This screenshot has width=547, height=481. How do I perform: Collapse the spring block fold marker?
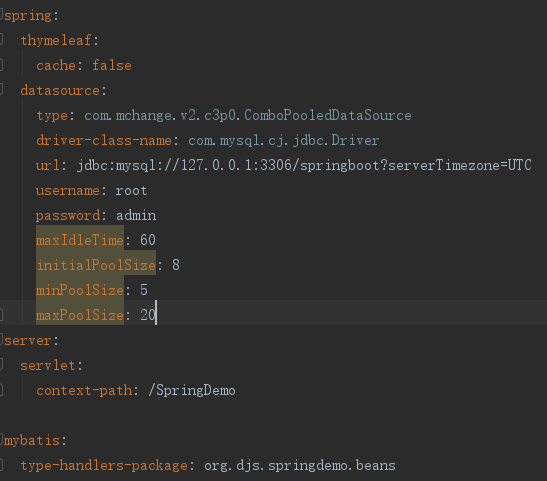(1, 14)
